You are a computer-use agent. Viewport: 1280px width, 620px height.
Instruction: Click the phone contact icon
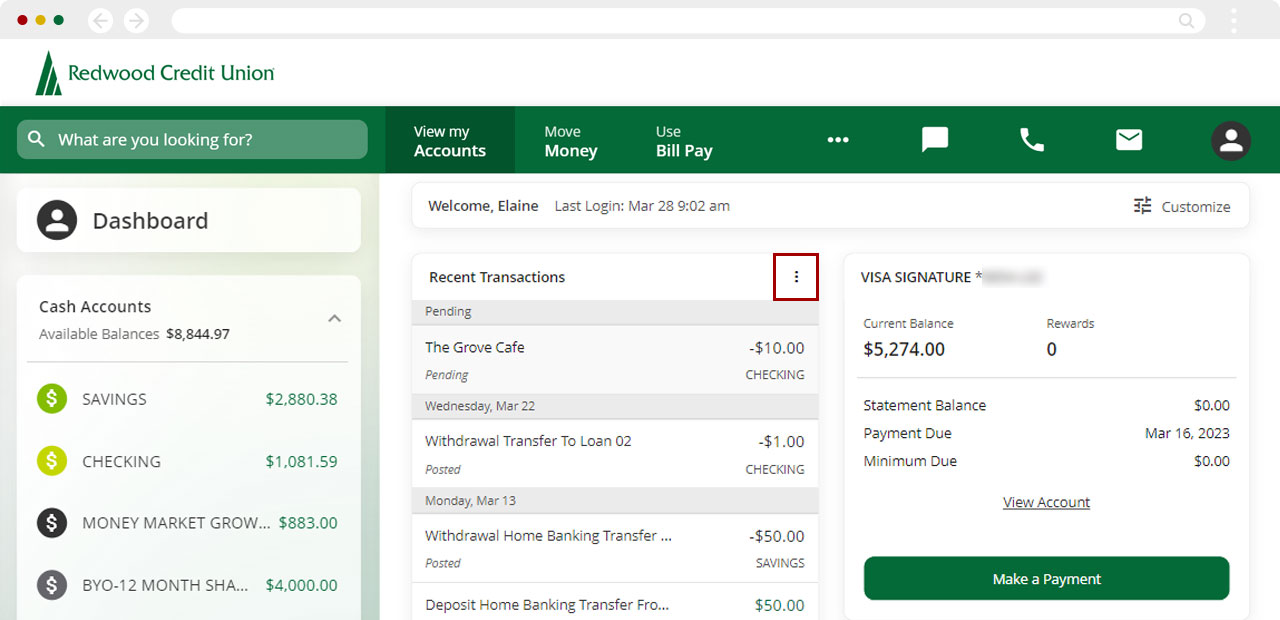(x=1032, y=140)
